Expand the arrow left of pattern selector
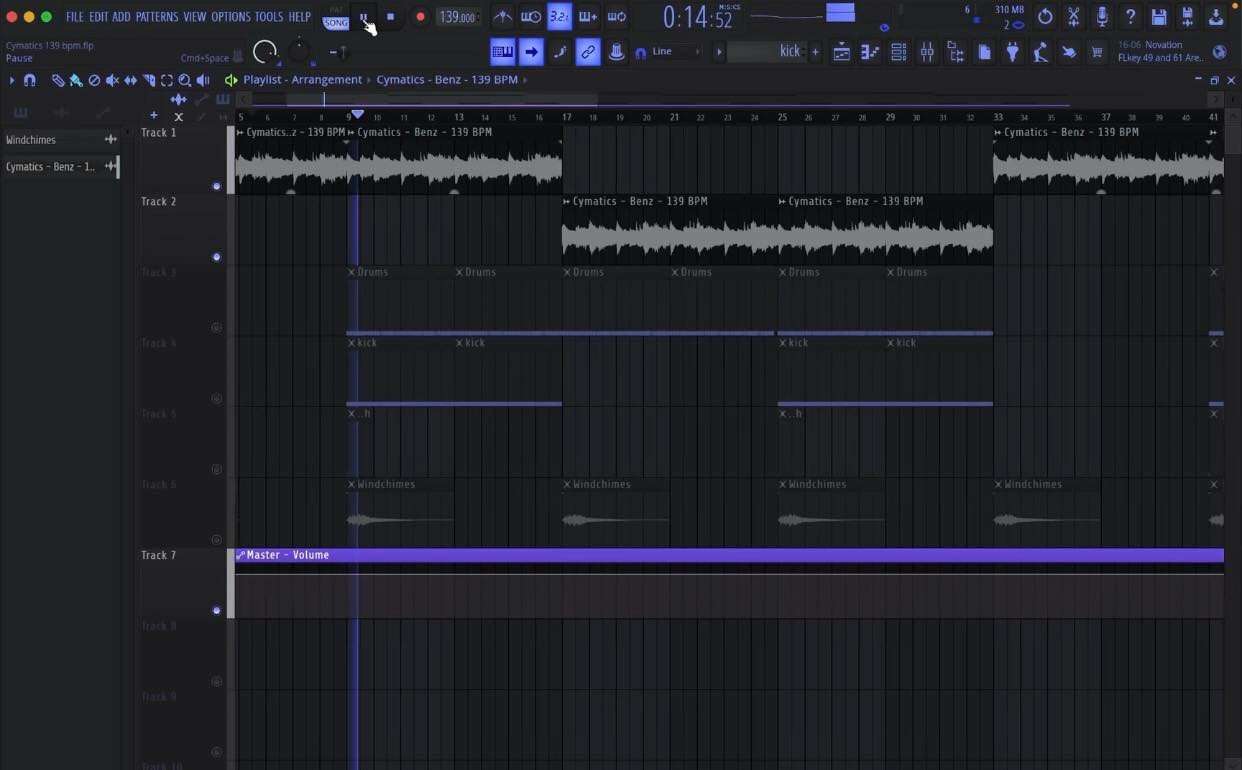This screenshot has width=1242, height=770. [x=718, y=52]
